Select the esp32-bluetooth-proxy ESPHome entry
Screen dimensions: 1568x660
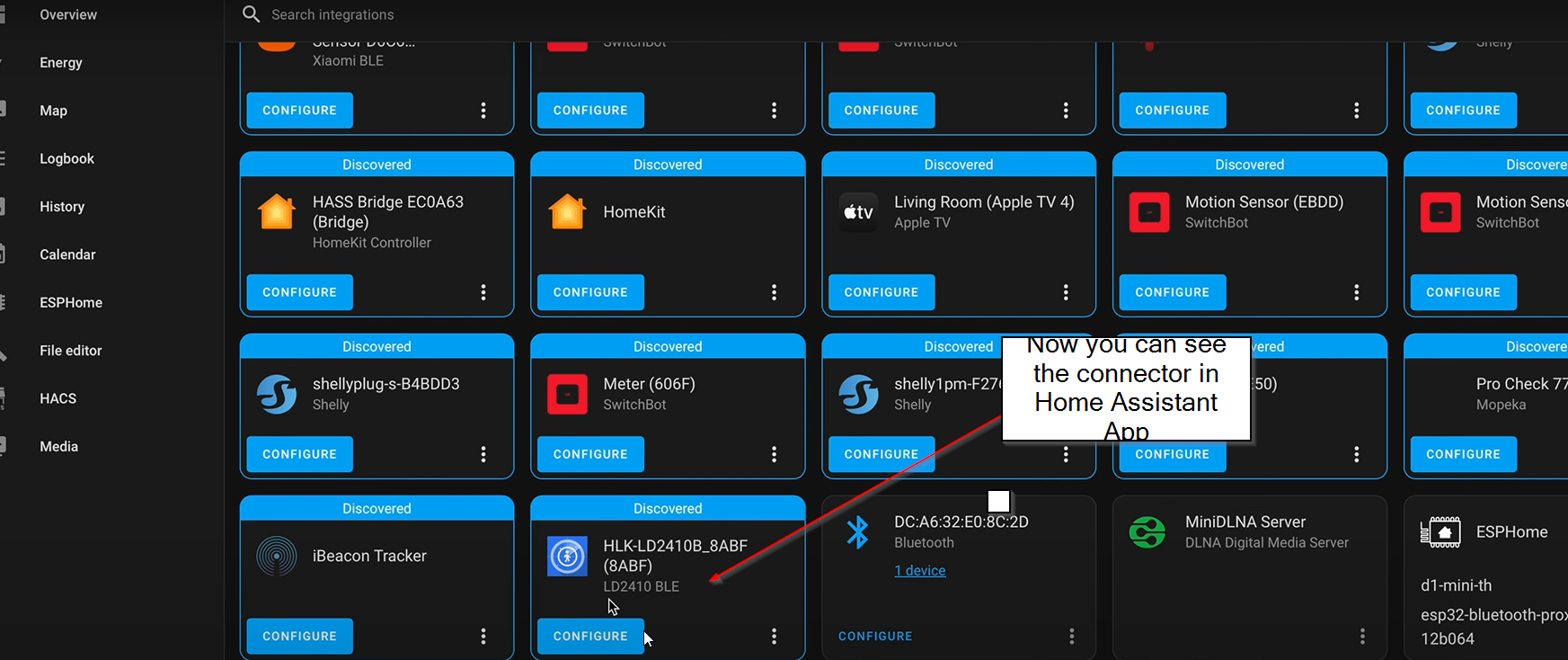[x=1494, y=626]
